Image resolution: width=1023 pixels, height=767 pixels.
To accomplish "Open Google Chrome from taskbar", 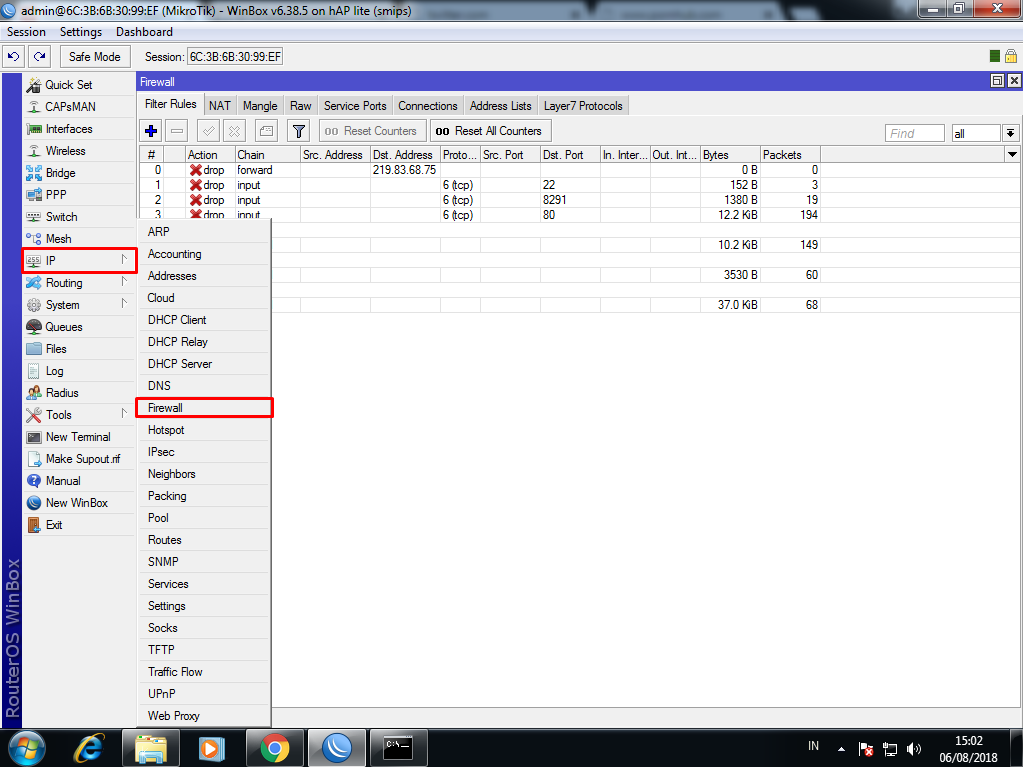I will click(x=275, y=748).
